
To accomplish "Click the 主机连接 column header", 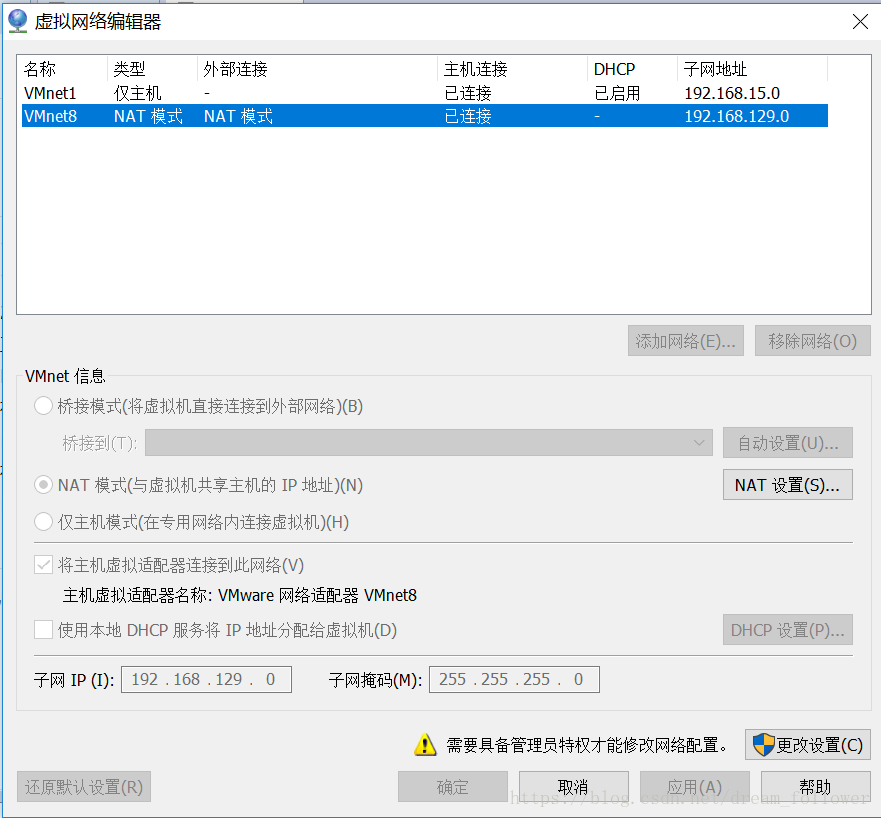I will pyautogui.click(x=476, y=69).
